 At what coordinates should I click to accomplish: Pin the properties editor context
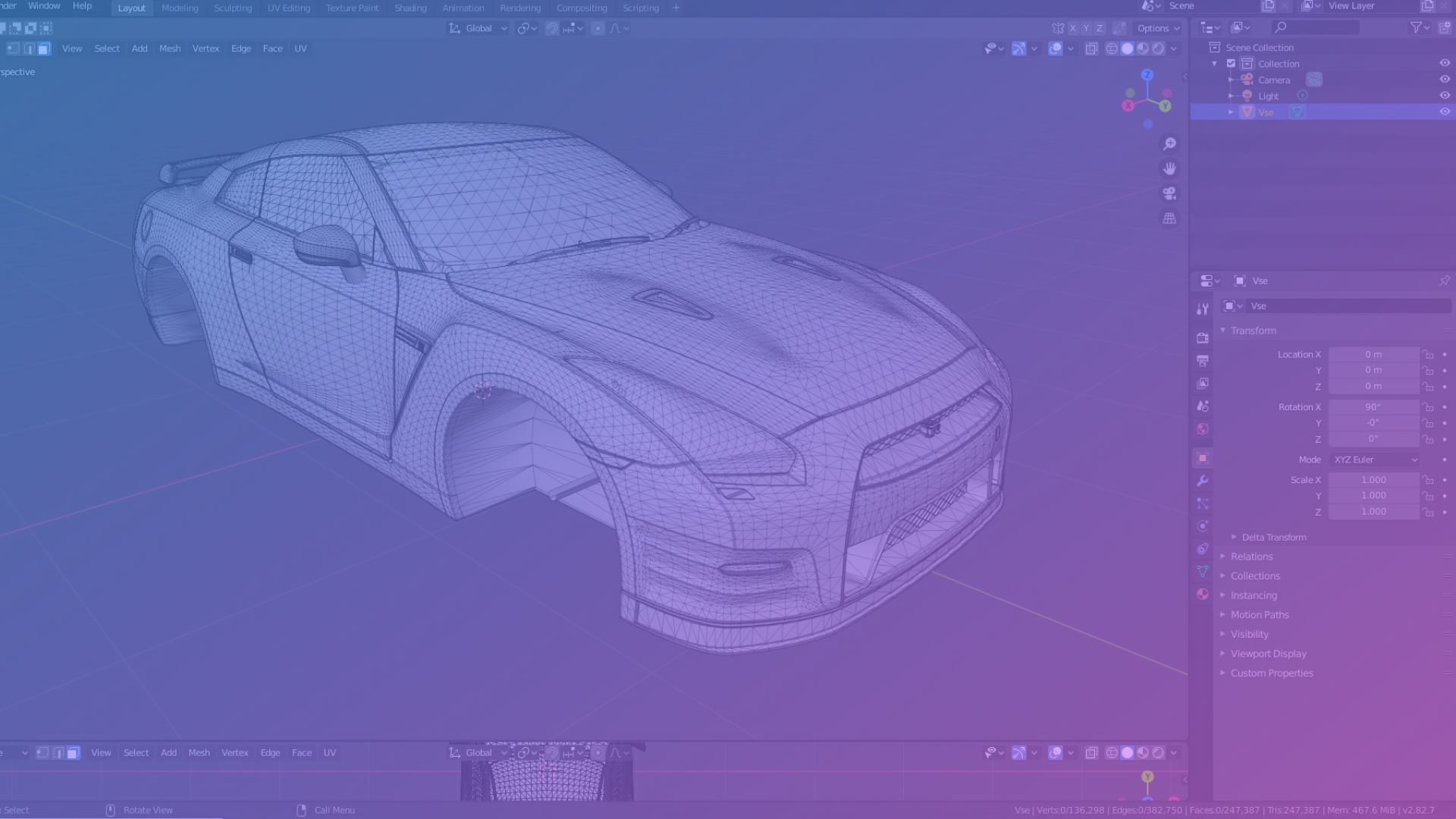point(1444,281)
